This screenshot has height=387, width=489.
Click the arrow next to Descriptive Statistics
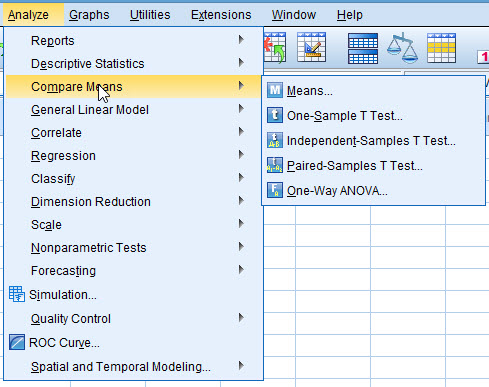coord(241,63)
